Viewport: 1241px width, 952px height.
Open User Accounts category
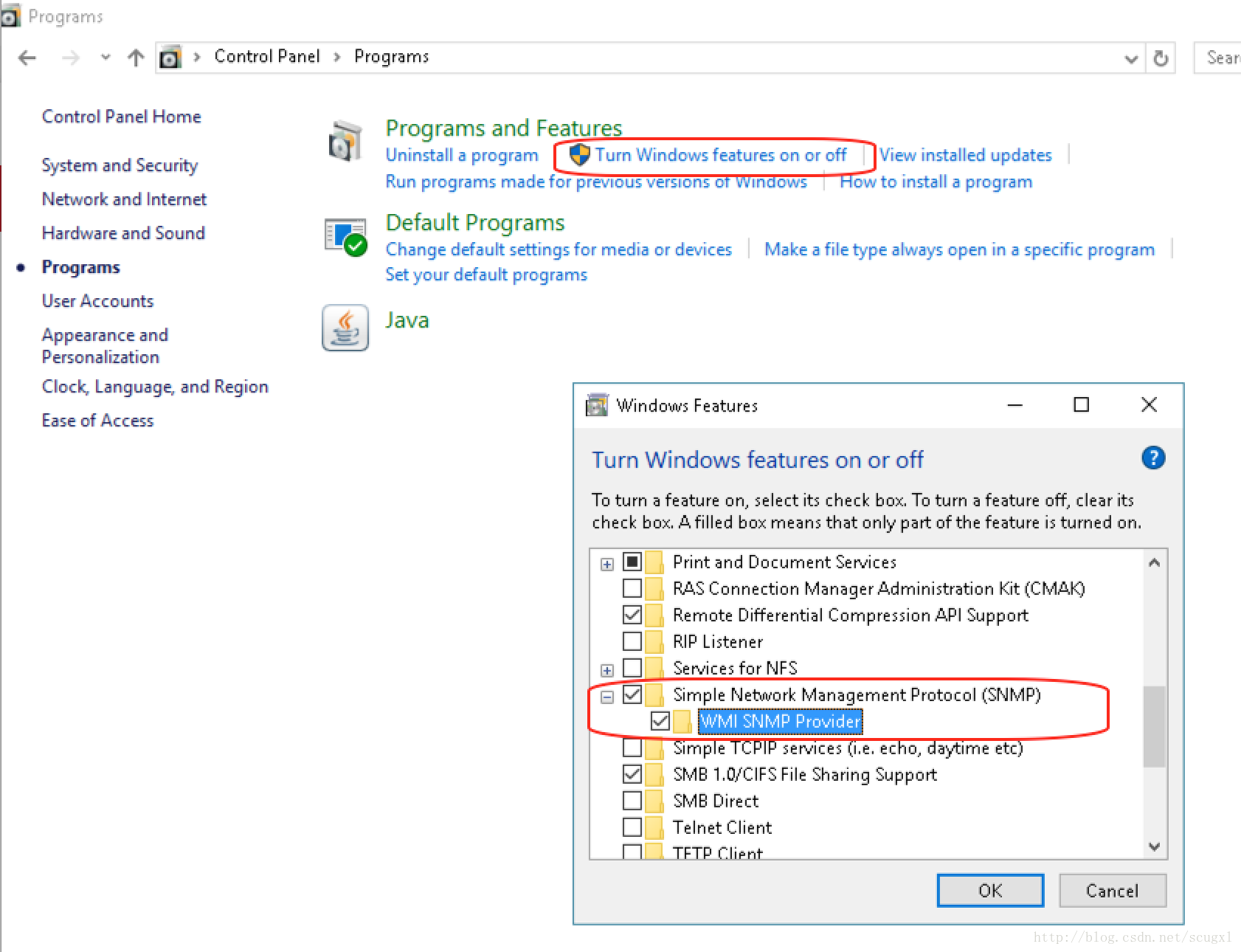coord(98,301)
